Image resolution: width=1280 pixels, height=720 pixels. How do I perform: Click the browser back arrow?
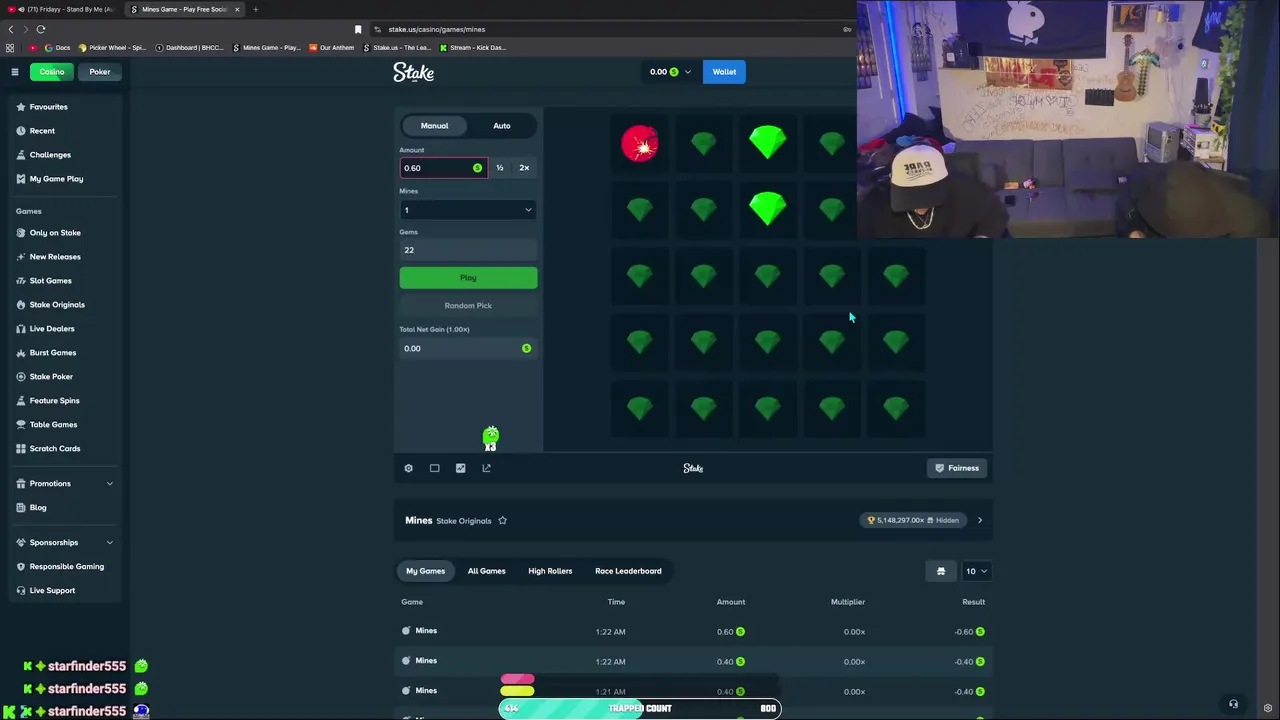[x=11, y=29]
